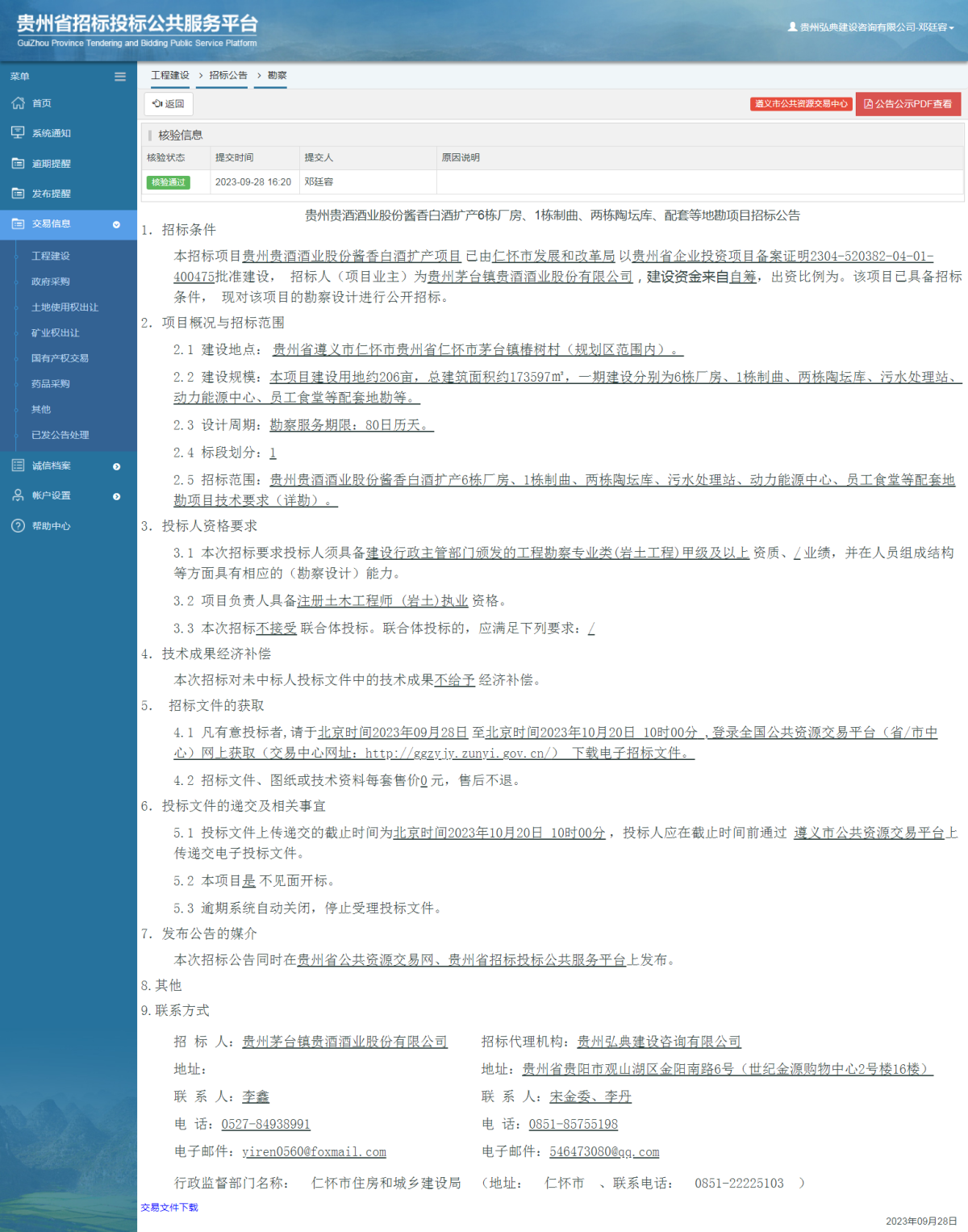Expand the 帐户设置 menu section
The width and height of the screenshot is (968, 1232).
click(118, 495)
